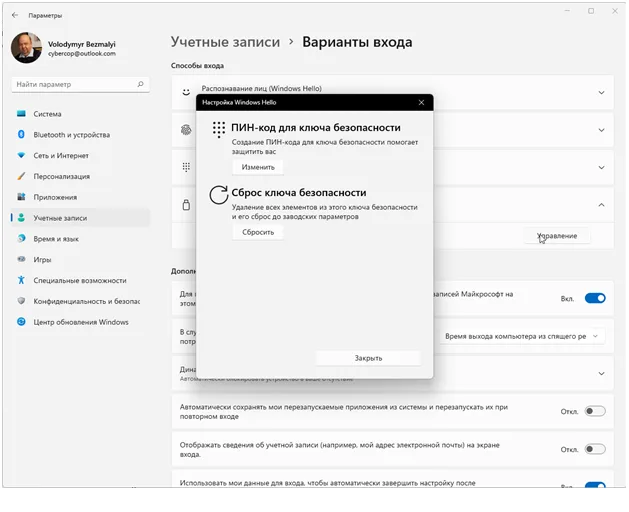Click the user profile avatar
The image size is (629, 512).
tap(26, 48)
